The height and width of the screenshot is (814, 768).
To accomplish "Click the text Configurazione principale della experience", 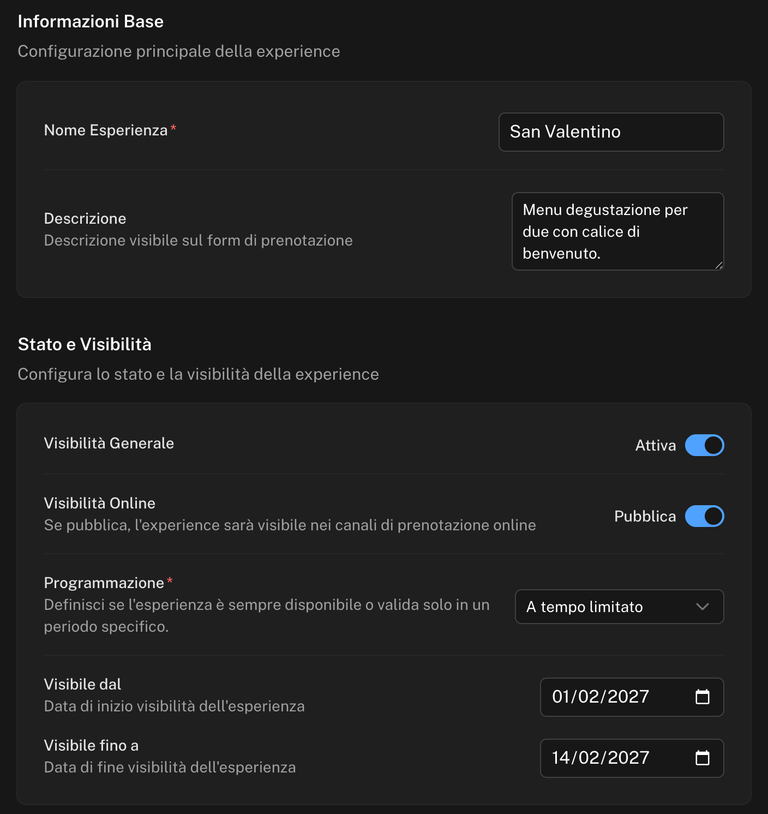I will [x=179, y=51].
